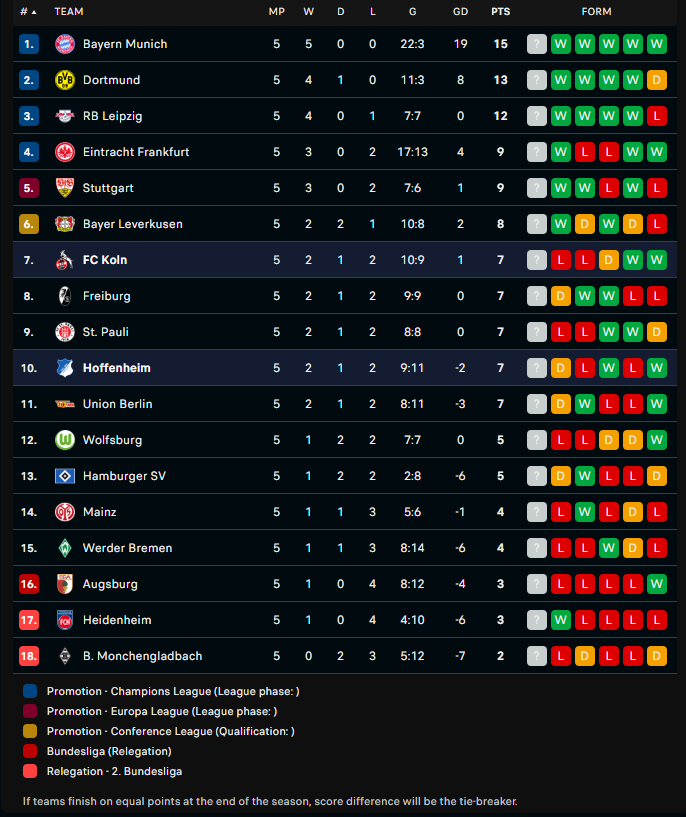This screenshot has height=817, width=686.
Task: Click the rank 18 relegation position badge
Action: [29, 656]
